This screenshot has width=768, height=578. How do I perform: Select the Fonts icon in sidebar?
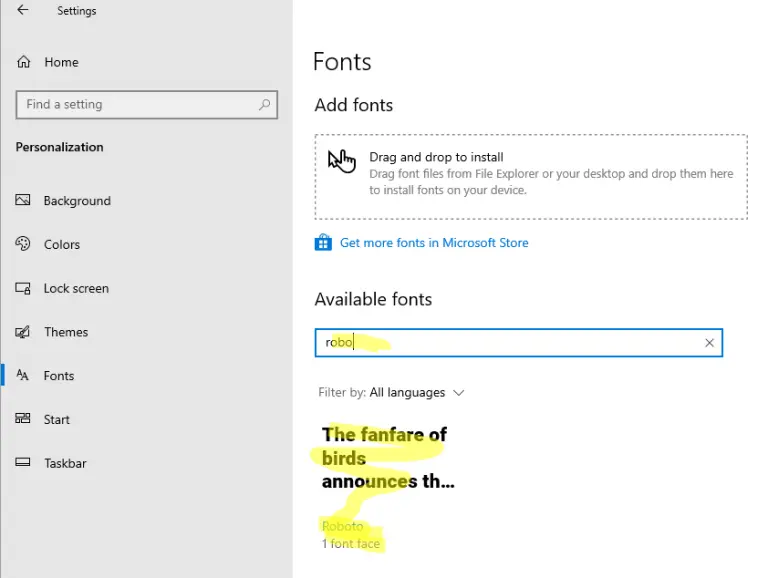[x=23, y=375]
